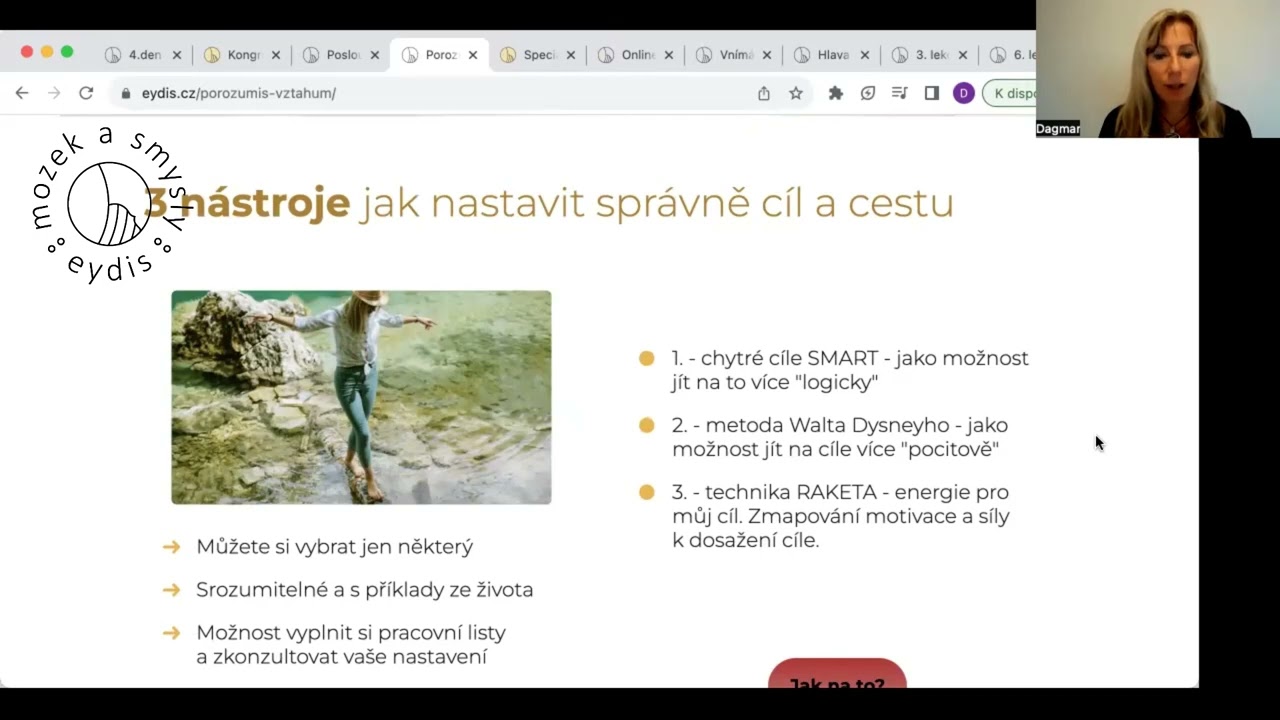The image size is (1280, 720).
Task: Click the 'K dispo' update button
Action: coord(1010,93)
